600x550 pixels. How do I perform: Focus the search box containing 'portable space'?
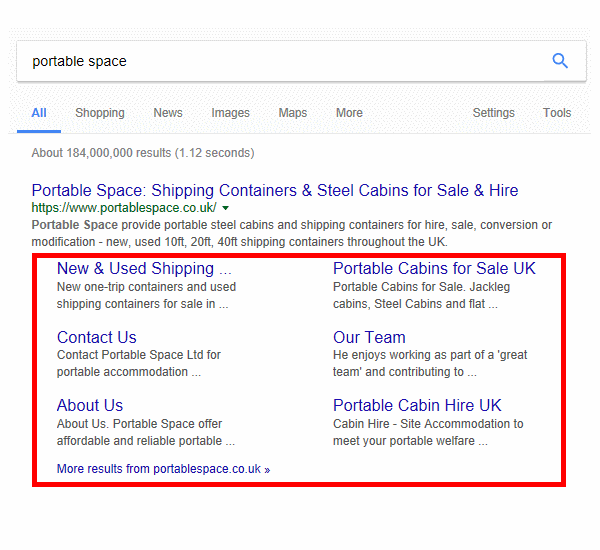pos(301,61)
